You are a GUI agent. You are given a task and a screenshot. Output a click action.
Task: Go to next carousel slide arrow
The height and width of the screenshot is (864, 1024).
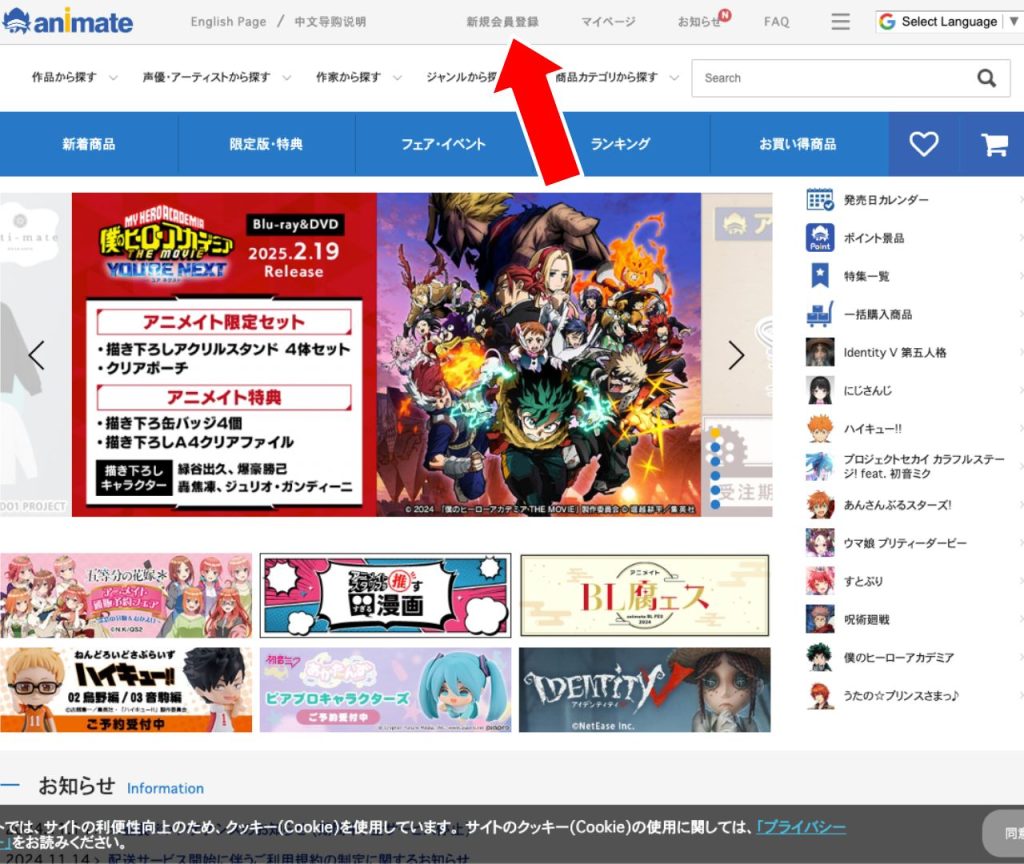[737, 355]
